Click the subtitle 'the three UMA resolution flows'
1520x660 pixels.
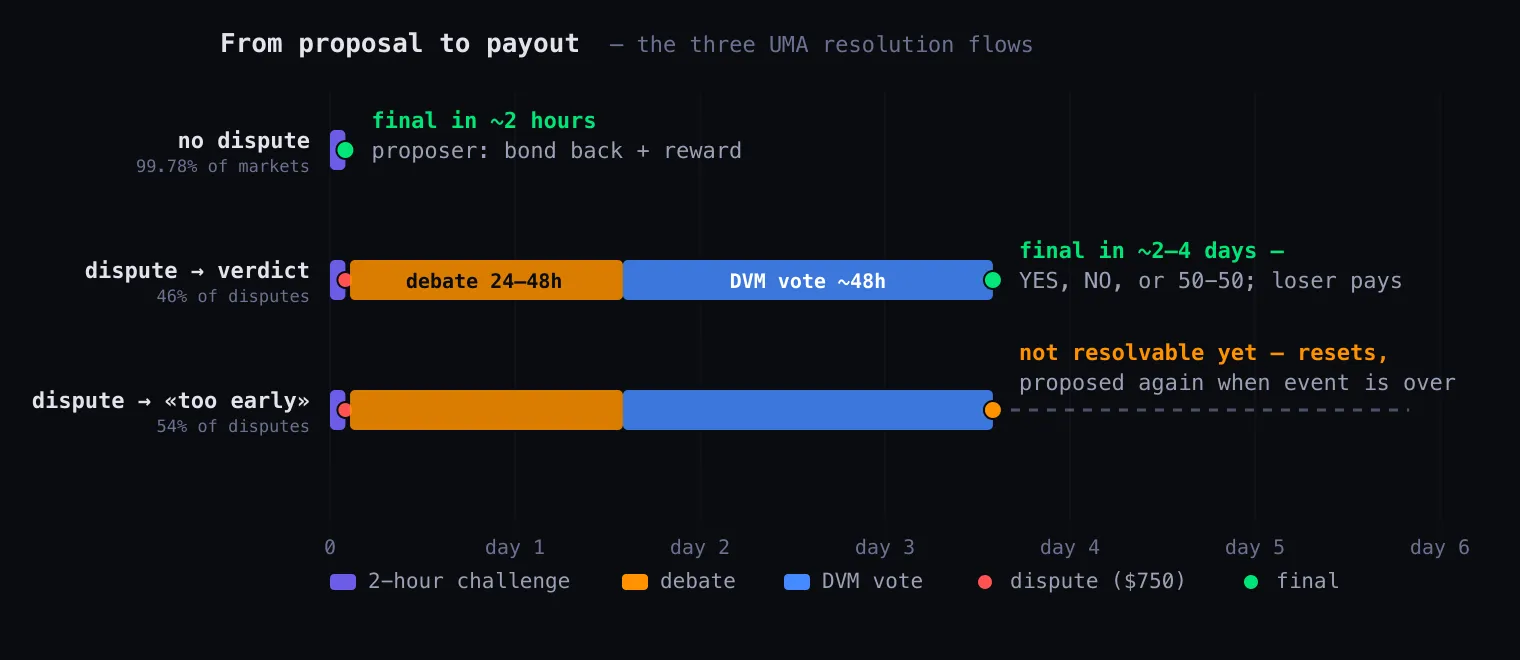click(x=835, y=45)
